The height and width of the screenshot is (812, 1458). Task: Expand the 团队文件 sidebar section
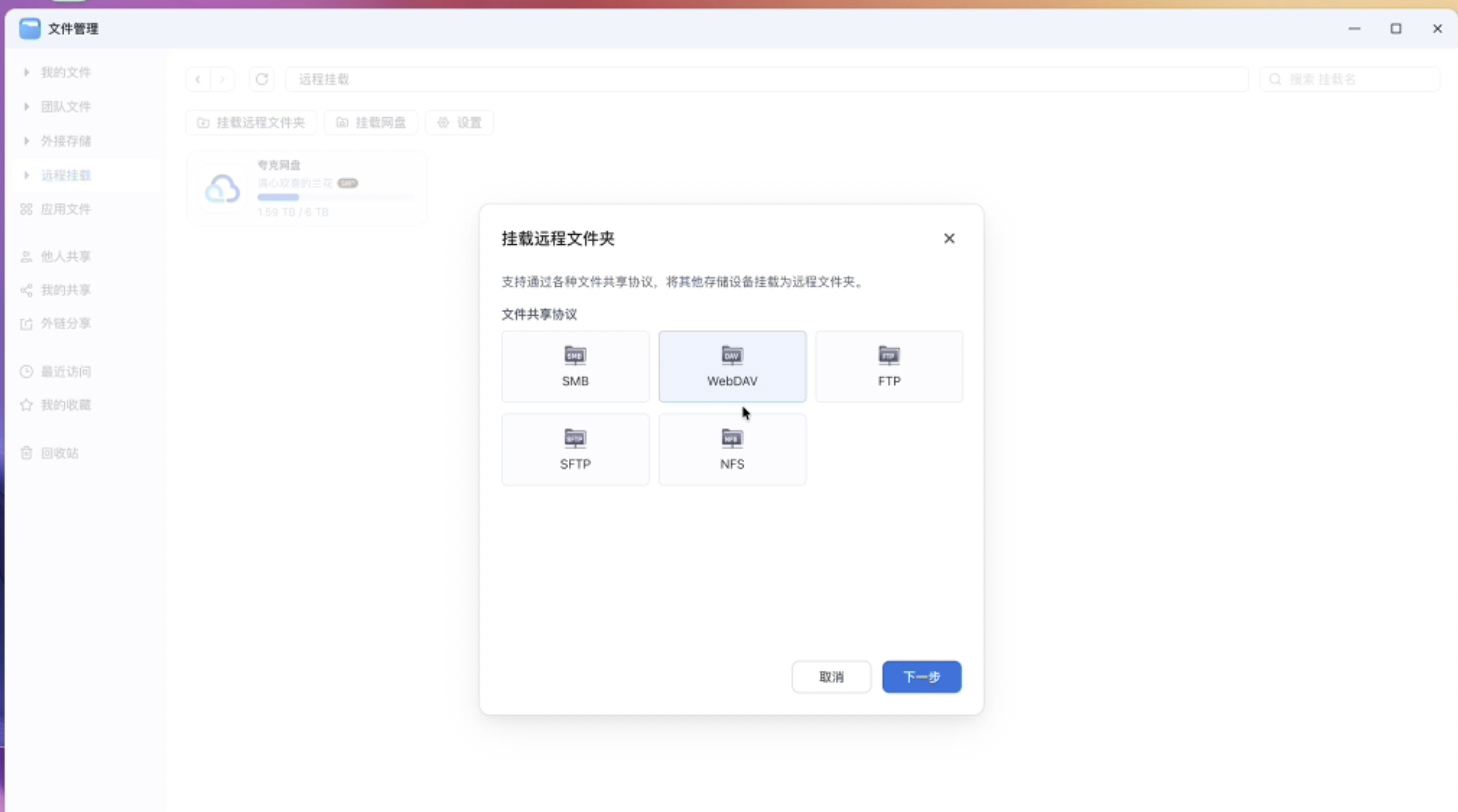(27, 107)
